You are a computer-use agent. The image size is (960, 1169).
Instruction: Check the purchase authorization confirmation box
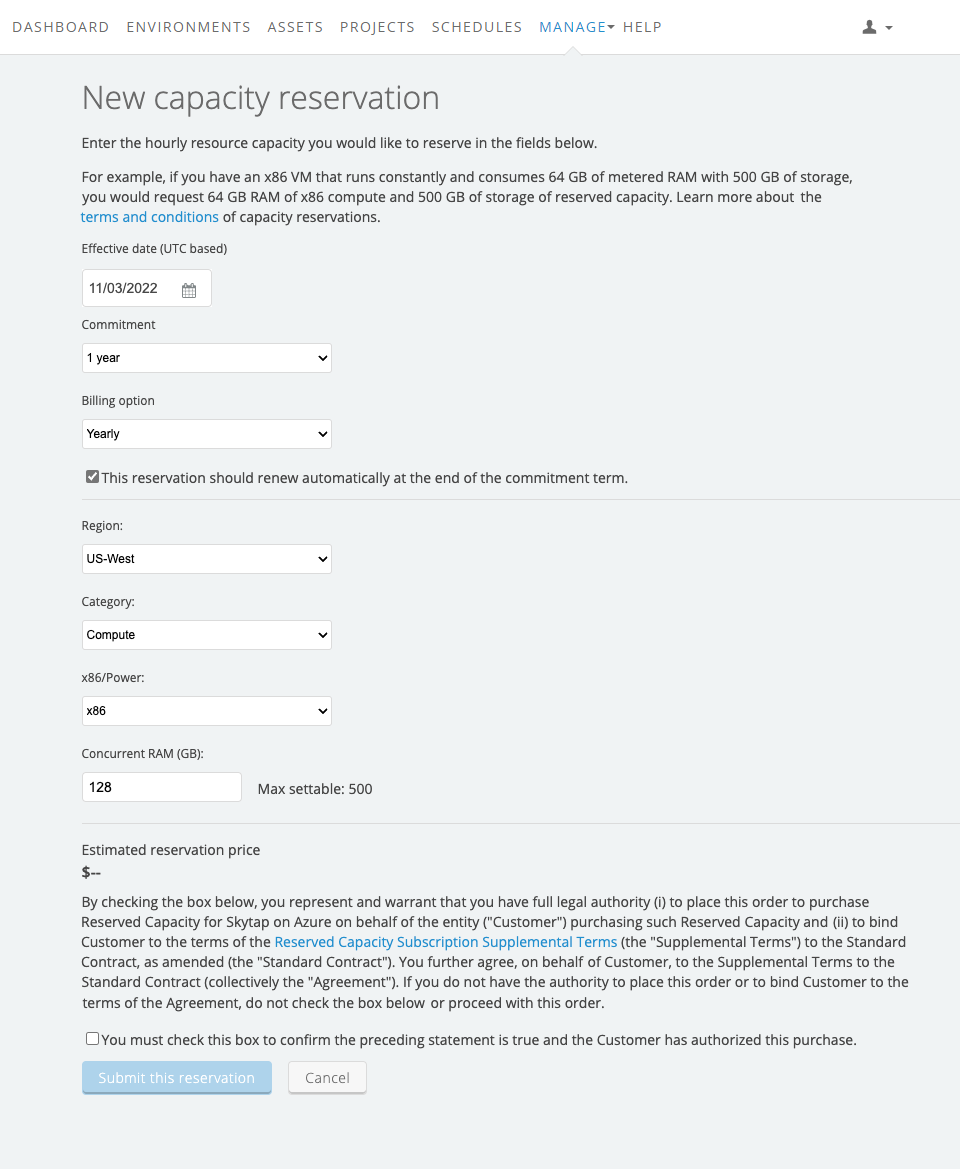pos(92,1038)
